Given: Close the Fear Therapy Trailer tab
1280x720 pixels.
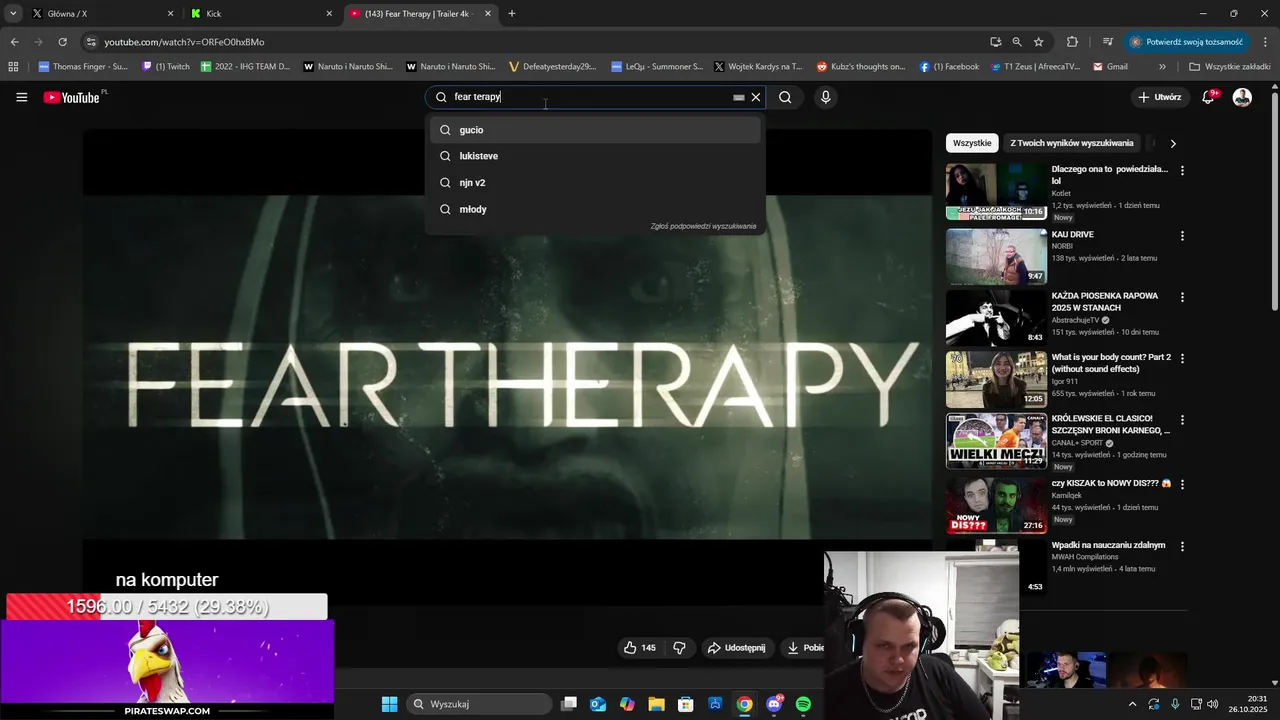Looking at the screenshot, I should (488, 14).
